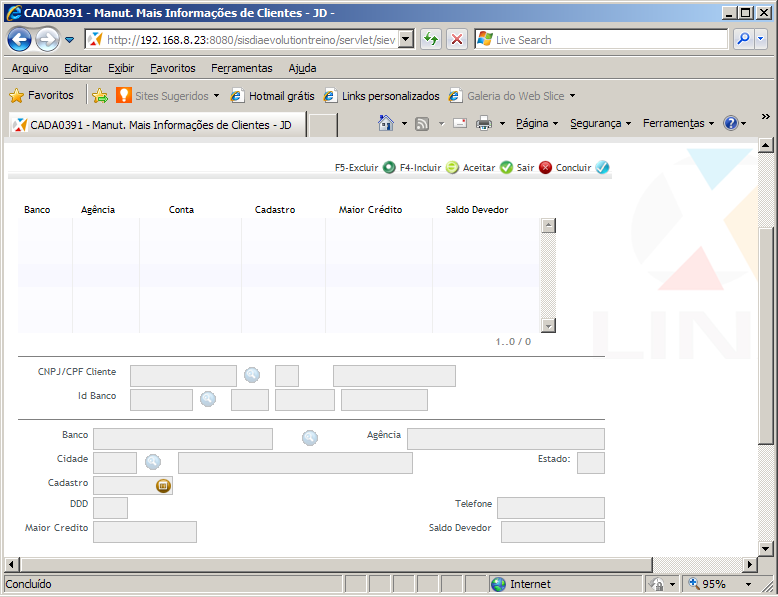Click the F5-Excluir green icon
778x597 pixels.
point(389,167)
